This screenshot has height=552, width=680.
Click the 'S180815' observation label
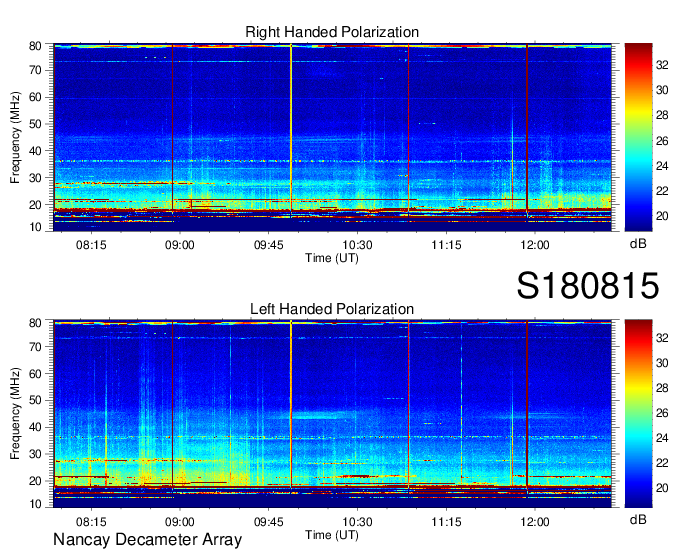[588, 285]
